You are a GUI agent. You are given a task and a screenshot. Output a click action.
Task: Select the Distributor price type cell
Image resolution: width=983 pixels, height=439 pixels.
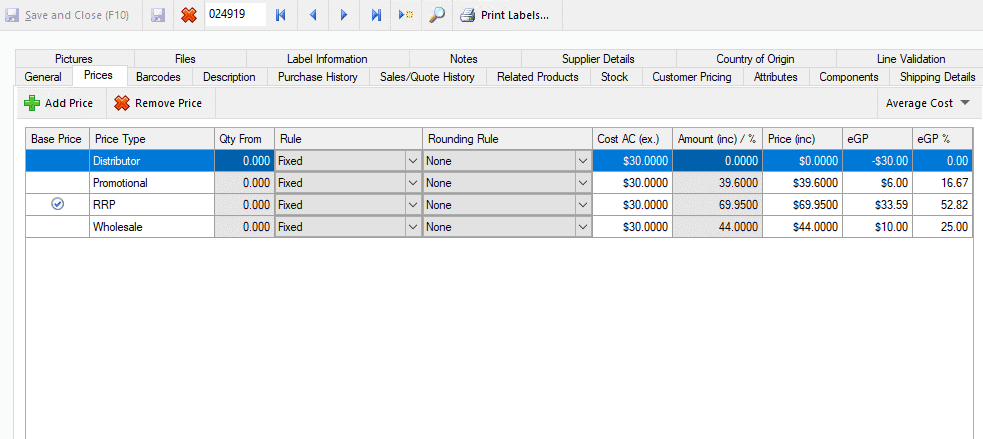point(152,161)
